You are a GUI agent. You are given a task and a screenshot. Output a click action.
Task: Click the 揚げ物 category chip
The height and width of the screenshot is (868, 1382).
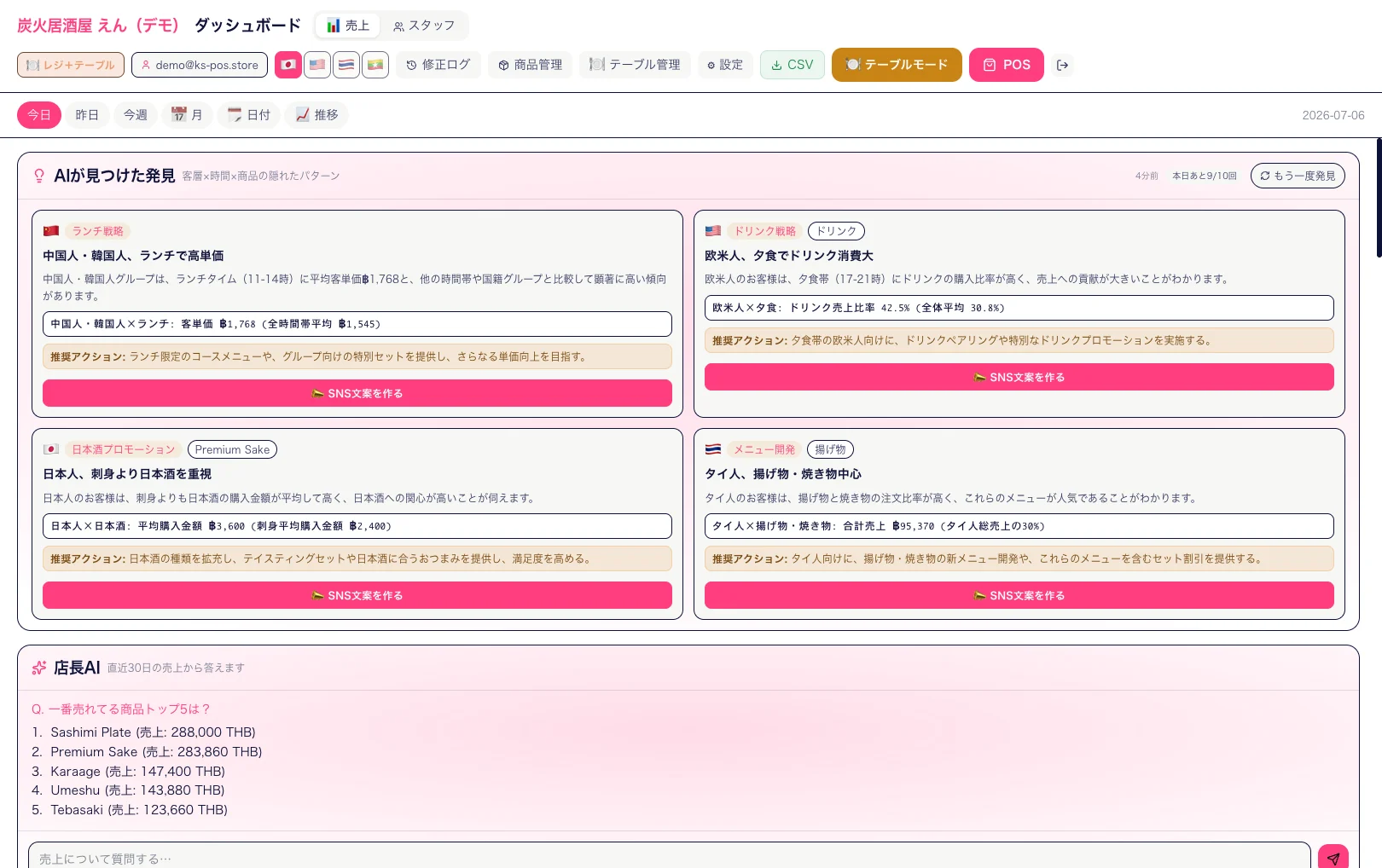(830, 449)
